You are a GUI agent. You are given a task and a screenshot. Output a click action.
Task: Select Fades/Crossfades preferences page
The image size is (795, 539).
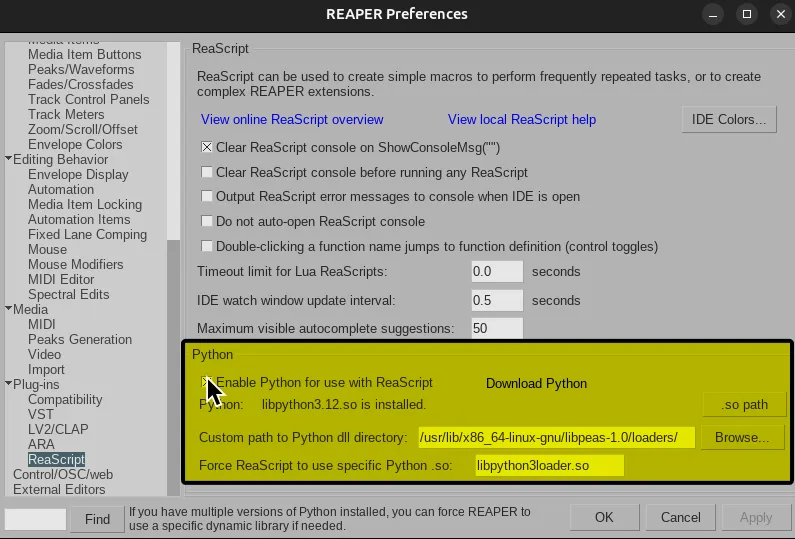point(81,84)
